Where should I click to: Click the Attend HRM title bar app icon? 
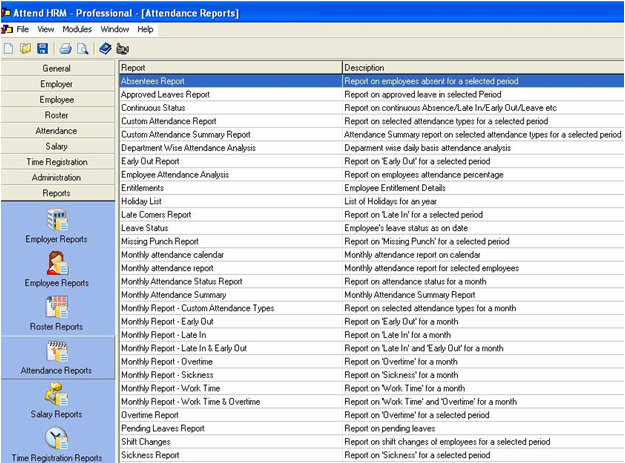point(6,13)
